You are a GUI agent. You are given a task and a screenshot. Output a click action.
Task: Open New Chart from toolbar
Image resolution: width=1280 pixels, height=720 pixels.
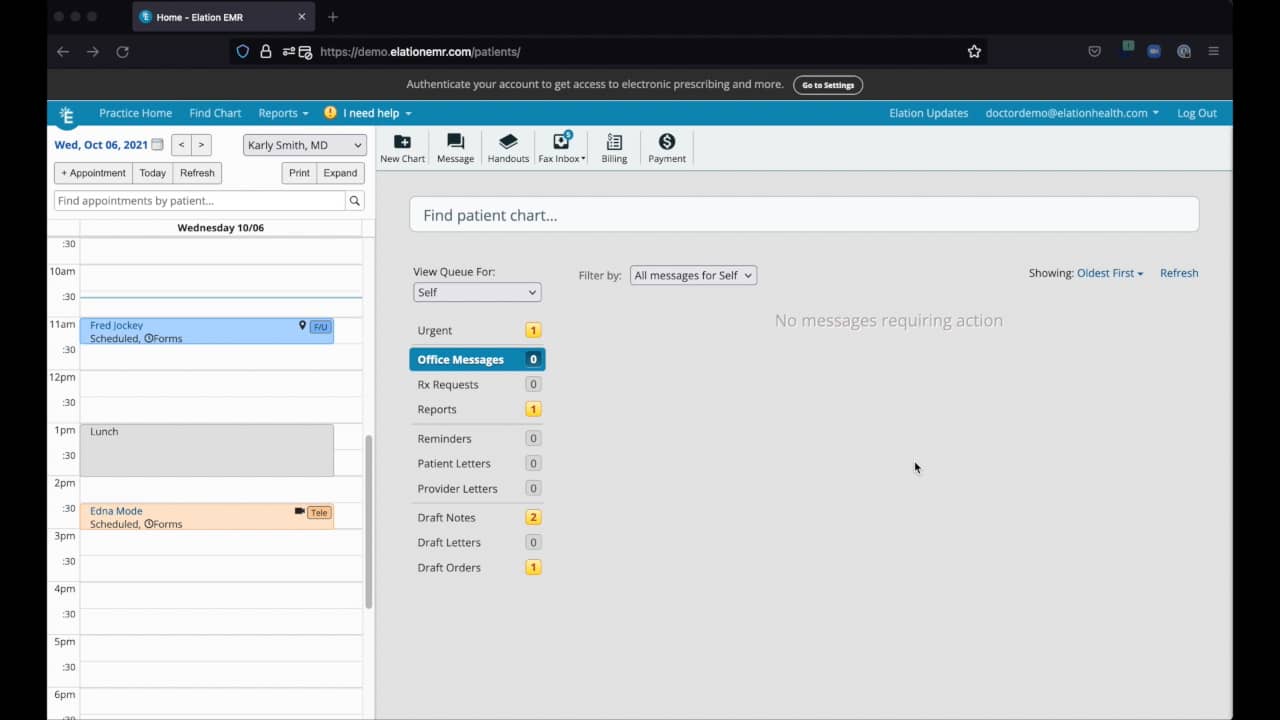pyautogui.click(x=402, y=148)
